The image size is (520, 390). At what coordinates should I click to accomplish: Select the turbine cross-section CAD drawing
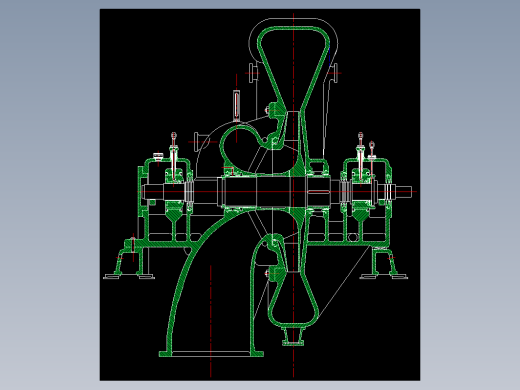[260, 195]
